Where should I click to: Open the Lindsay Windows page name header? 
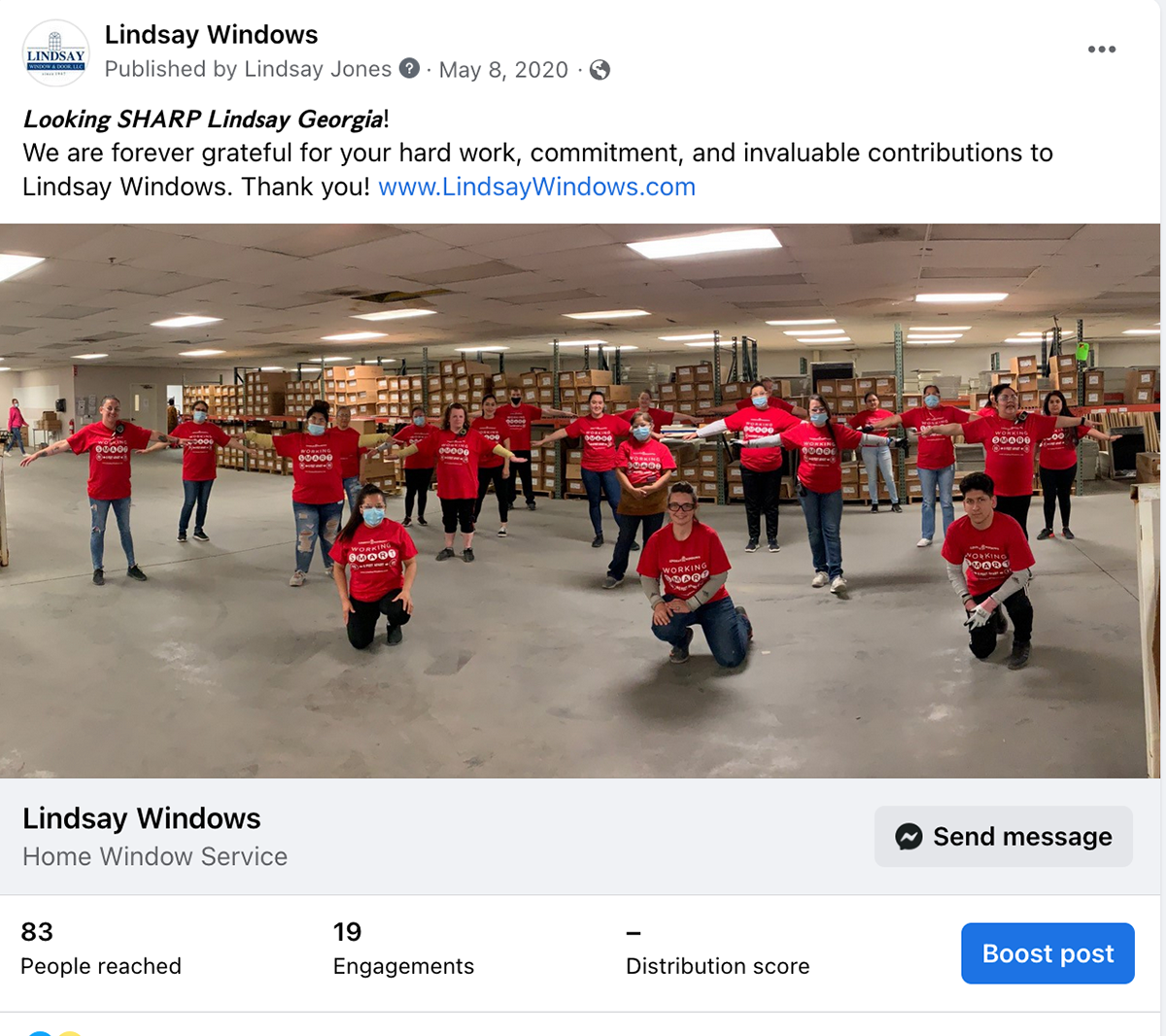click(211, 35)
